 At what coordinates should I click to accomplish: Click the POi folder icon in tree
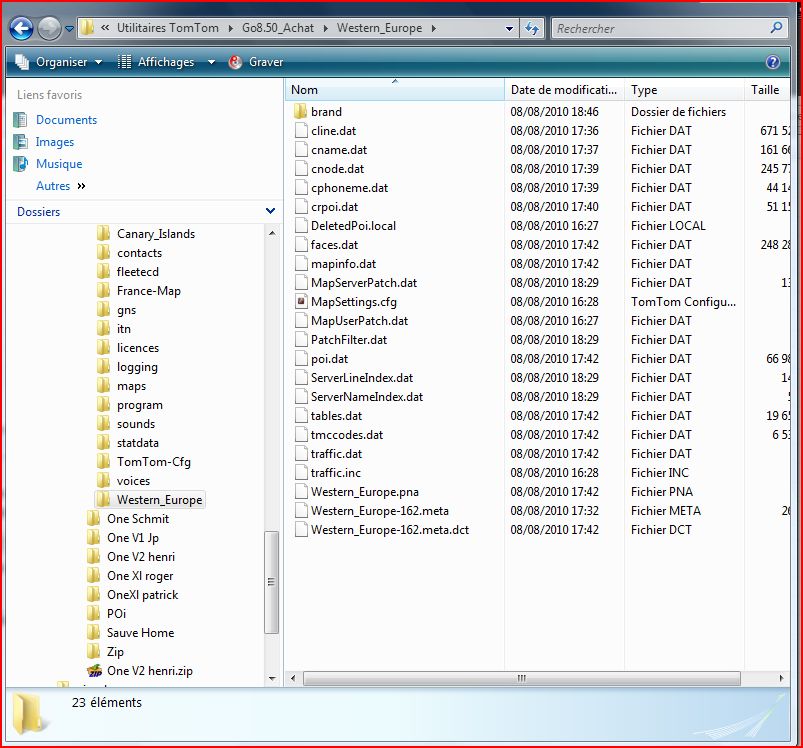click(94, 613)
